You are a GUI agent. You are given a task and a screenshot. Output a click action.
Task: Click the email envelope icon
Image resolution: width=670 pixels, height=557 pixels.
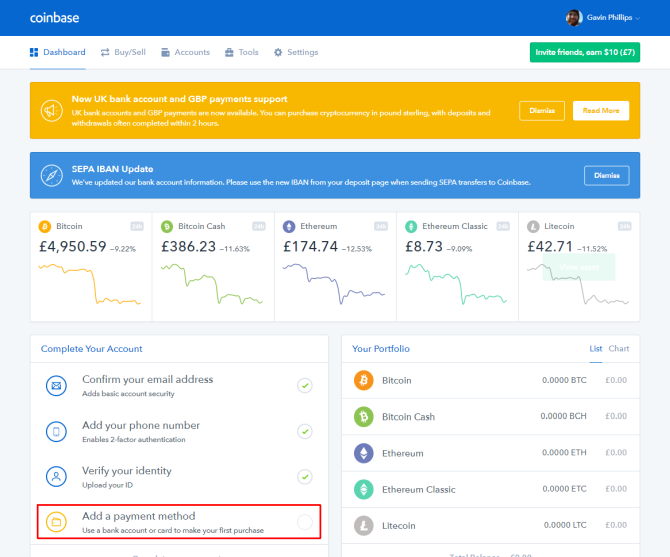click(x=56, y=386)
